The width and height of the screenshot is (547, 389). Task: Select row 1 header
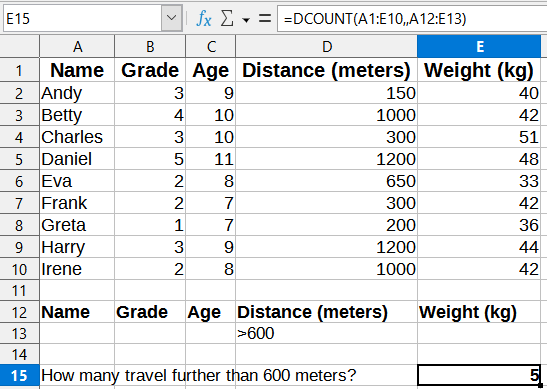click(20, 71)
